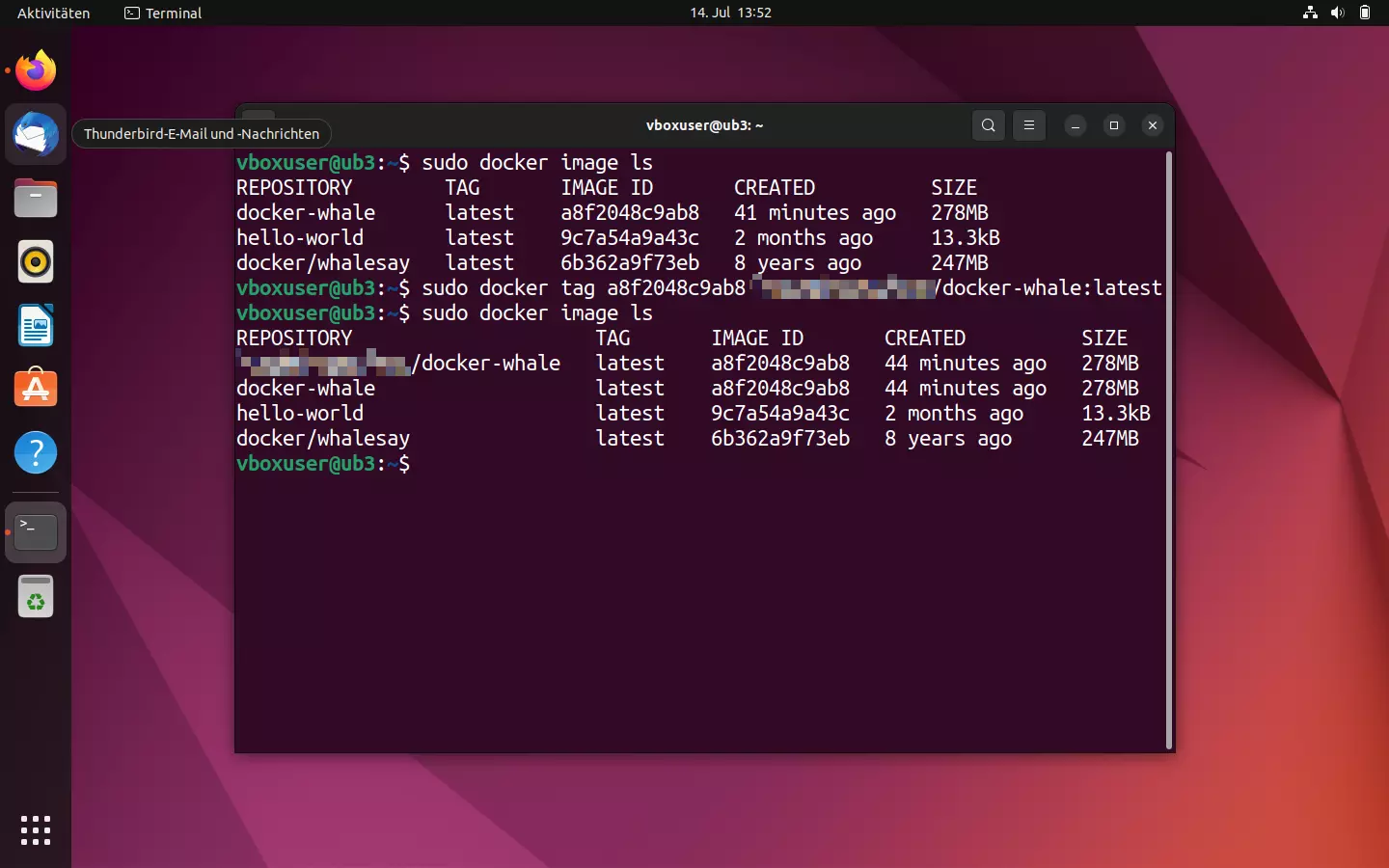
Task: Open LibreOffice Writer
Action: pyautogui.click(x=35, y=325)
